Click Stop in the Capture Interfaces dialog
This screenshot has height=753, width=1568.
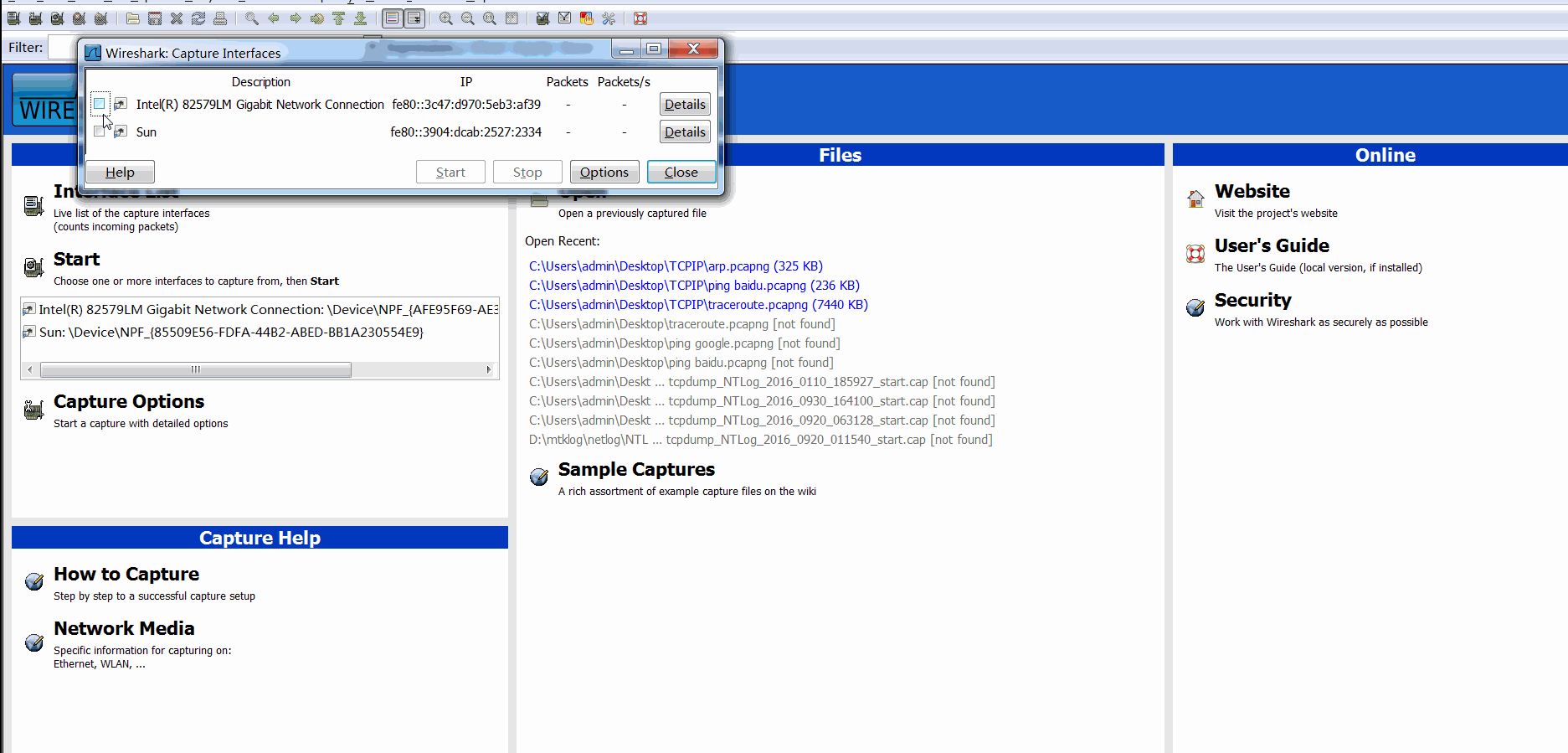[527, 172]
